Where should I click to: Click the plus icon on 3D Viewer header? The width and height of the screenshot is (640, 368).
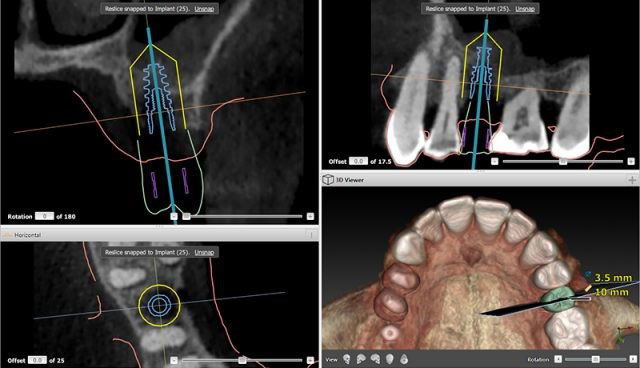pos(632,180)
